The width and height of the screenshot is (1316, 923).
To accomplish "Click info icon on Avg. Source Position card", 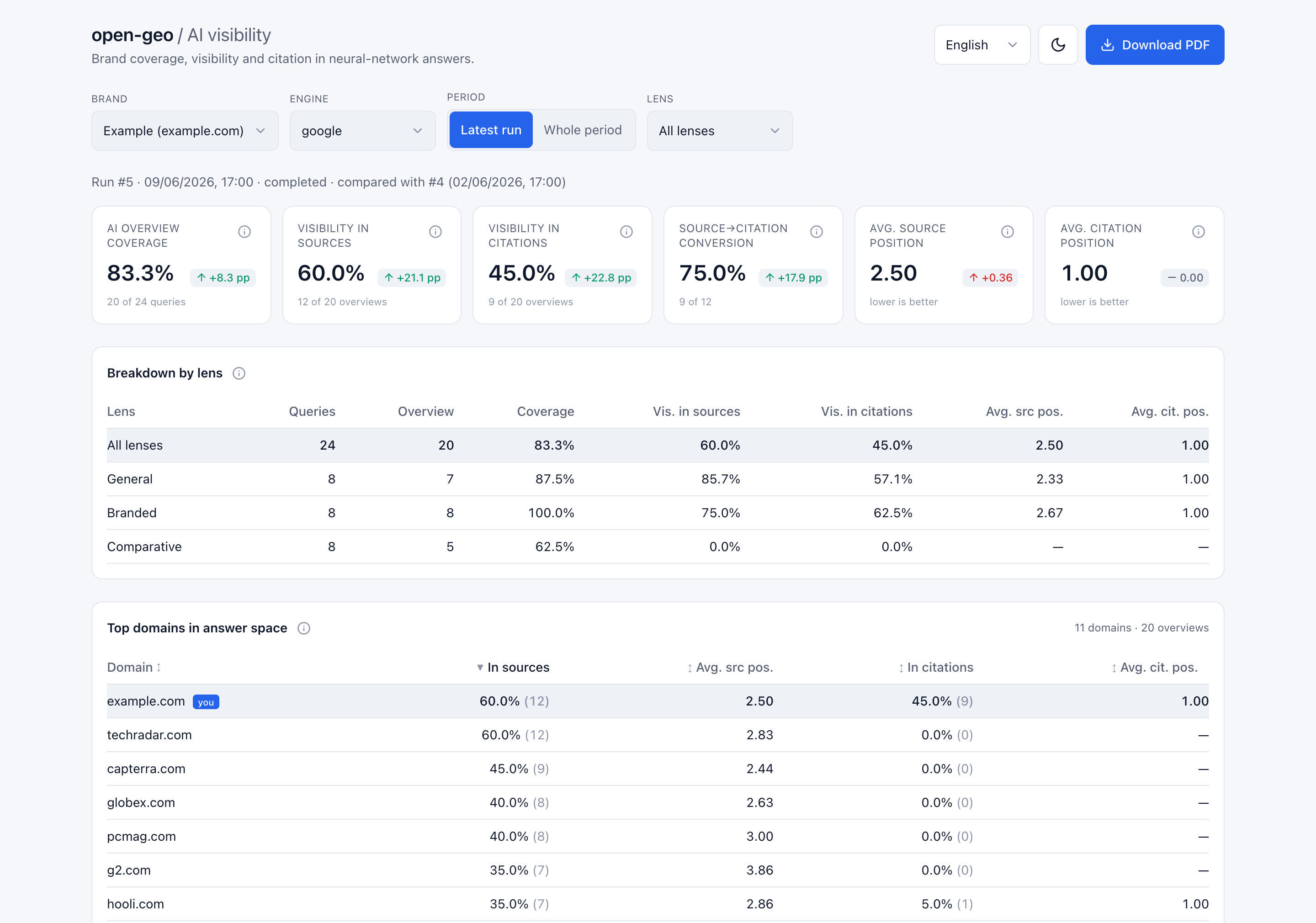I will coord(1007,232).
